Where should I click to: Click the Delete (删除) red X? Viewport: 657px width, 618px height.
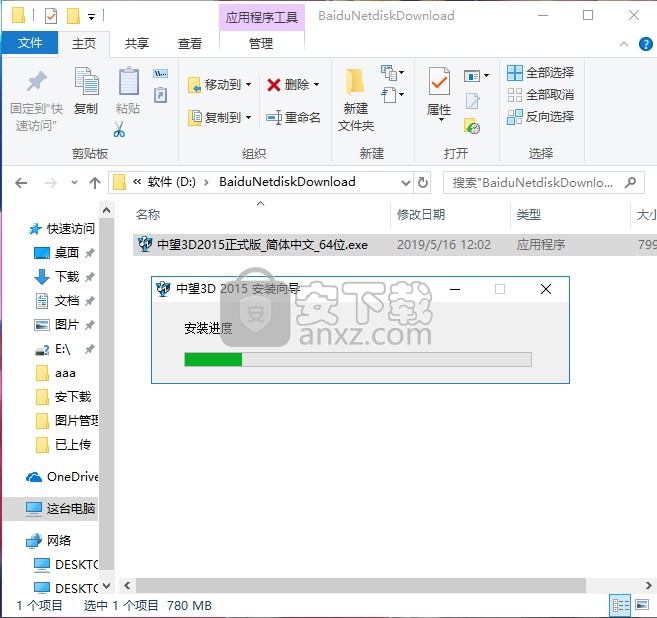274,85
